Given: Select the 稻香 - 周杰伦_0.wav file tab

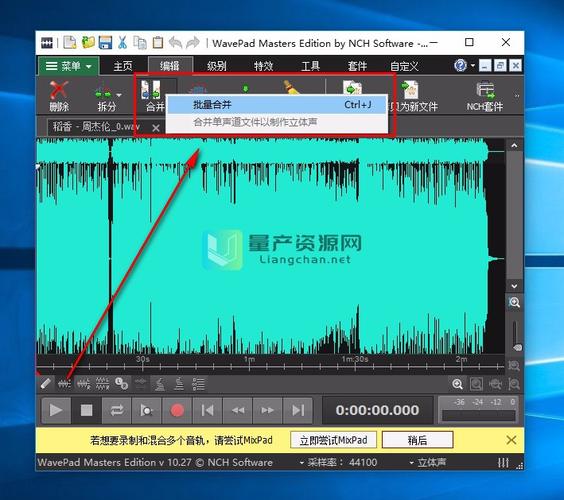Looking at the screenshot, I should point(96,127).
